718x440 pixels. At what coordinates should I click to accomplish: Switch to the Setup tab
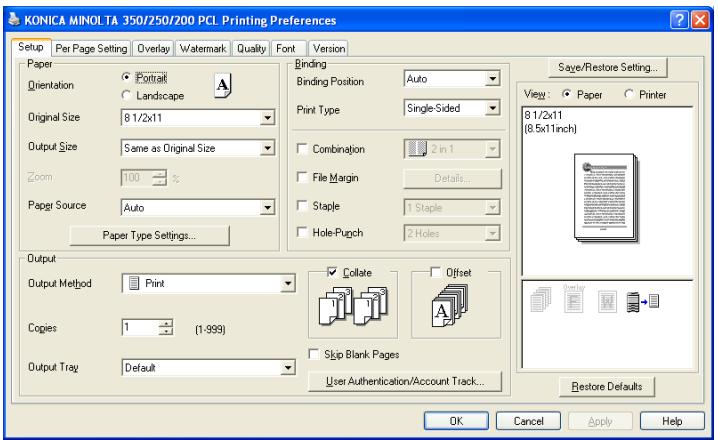(x=31, y=47)
